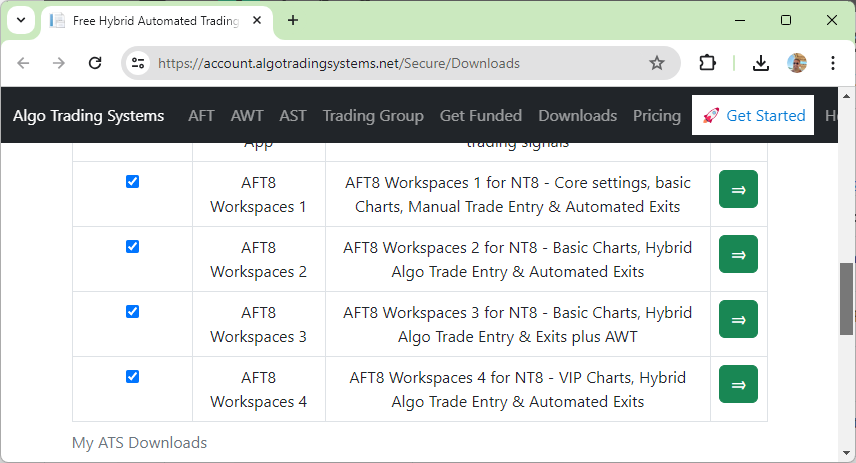Open the Chrome profile avatar

click(x=797, y=63)
